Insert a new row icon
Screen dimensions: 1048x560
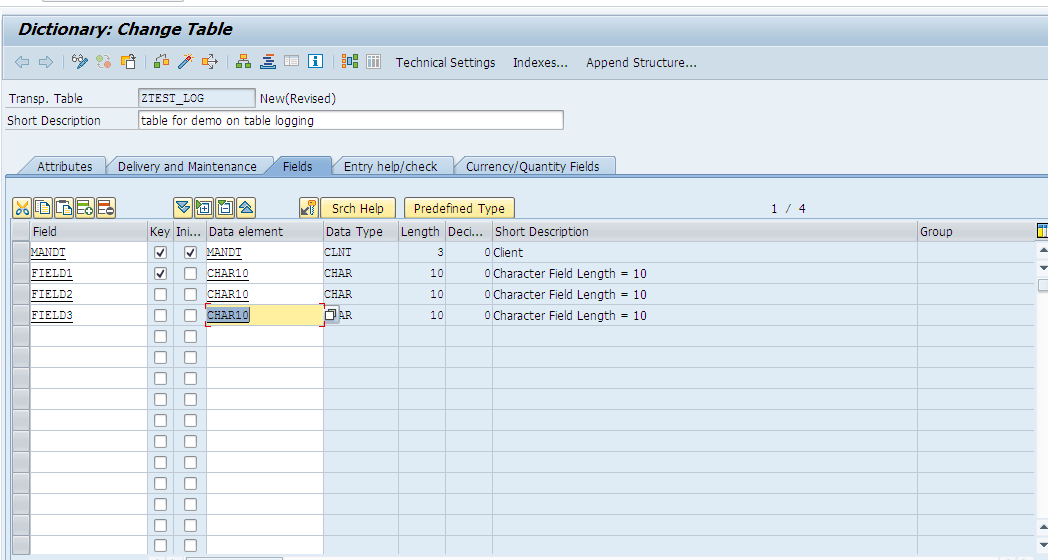(85, 208)
